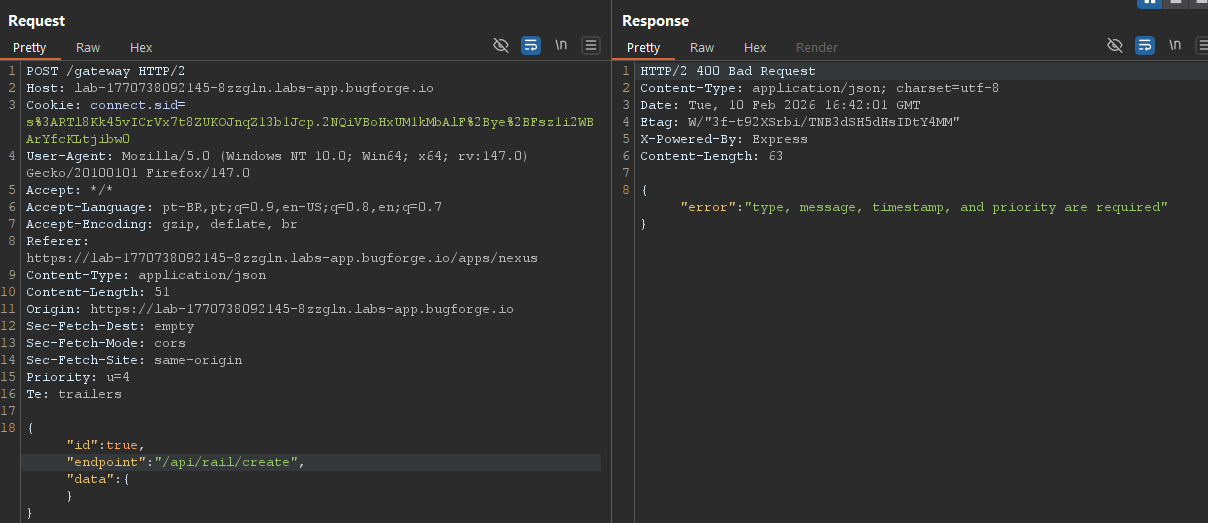
Task: Toggle \n show newlines in Response panel
Action: (1175, 45)
